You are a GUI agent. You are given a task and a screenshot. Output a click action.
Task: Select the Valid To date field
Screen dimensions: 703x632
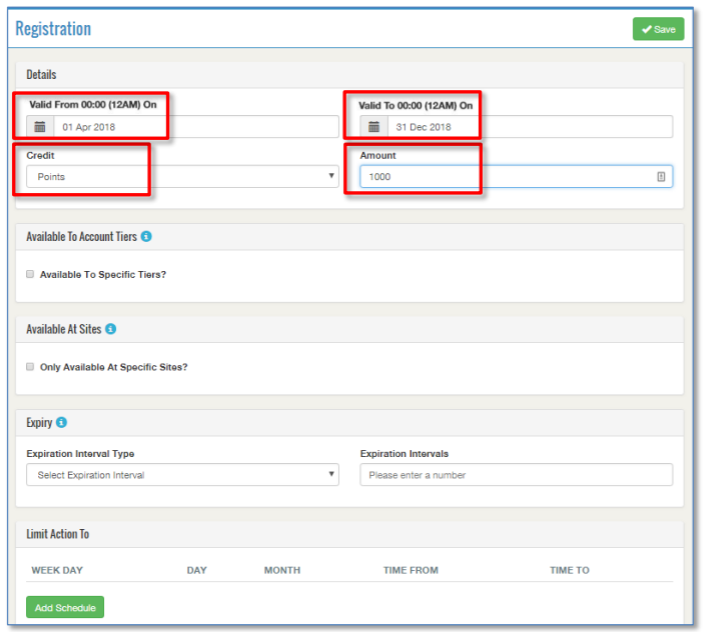[529, 127]
